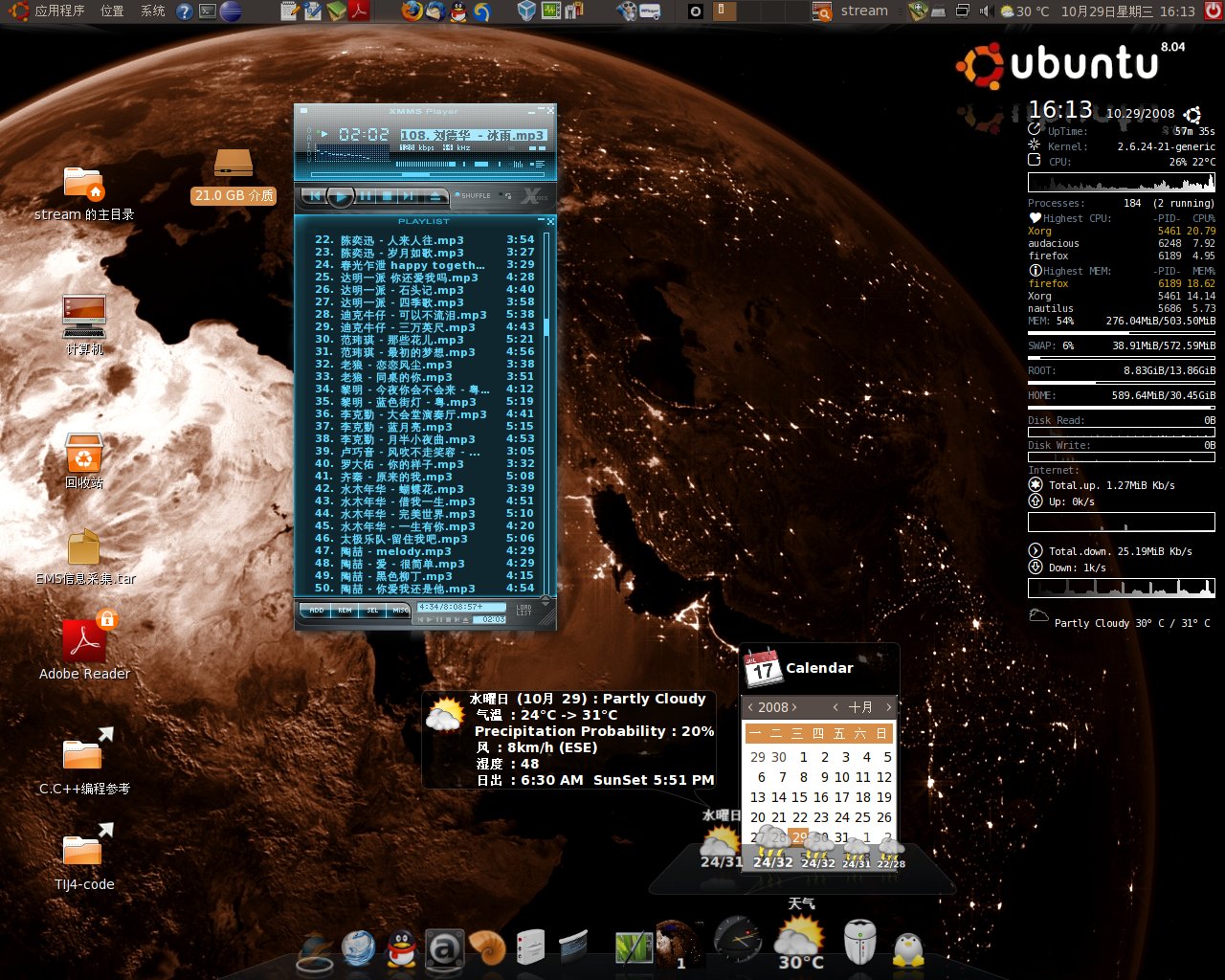
Task: Select EMS信息采集.tar archive icon
Action: click(84, 557)
